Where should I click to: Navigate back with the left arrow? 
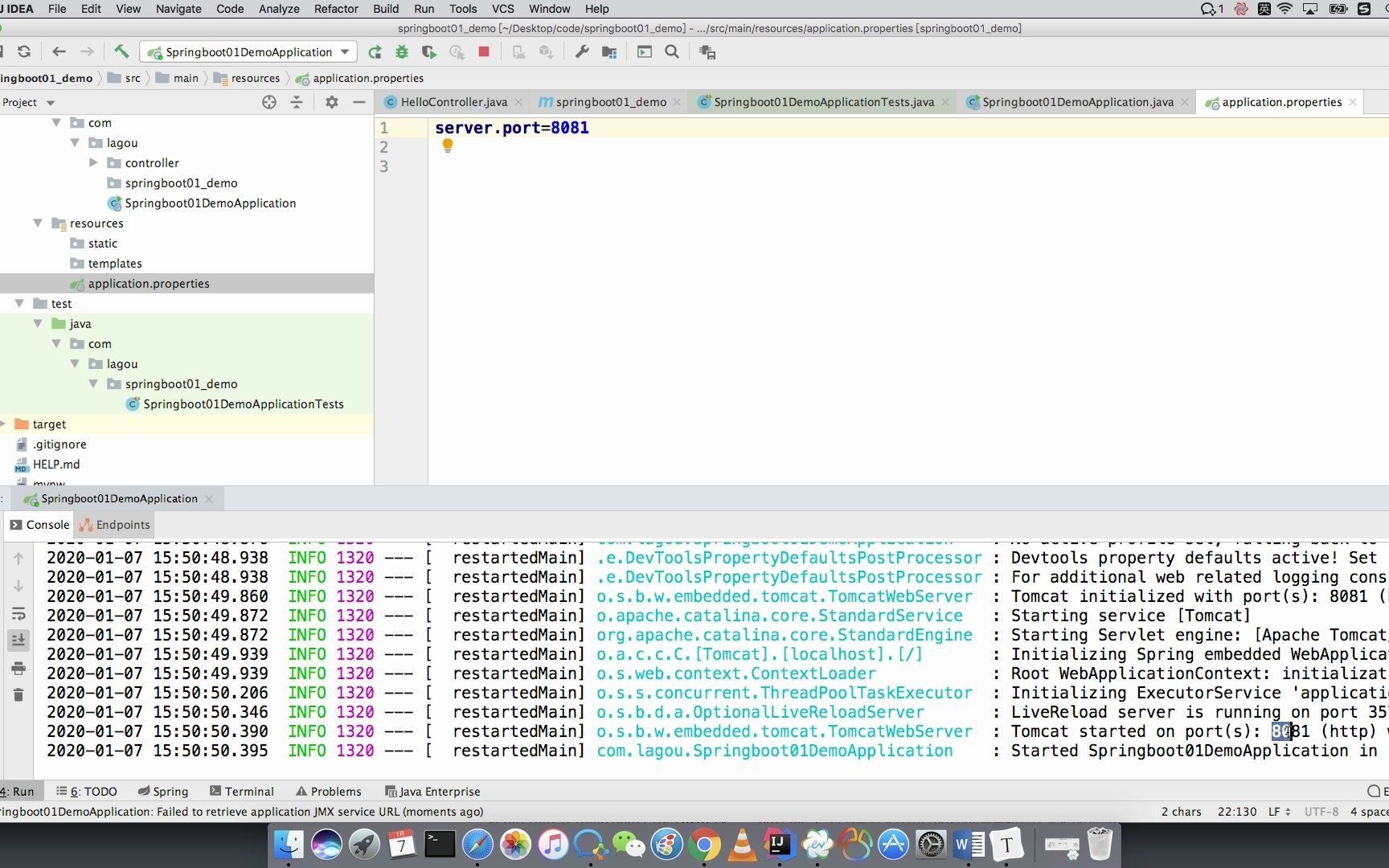(59, 51)
